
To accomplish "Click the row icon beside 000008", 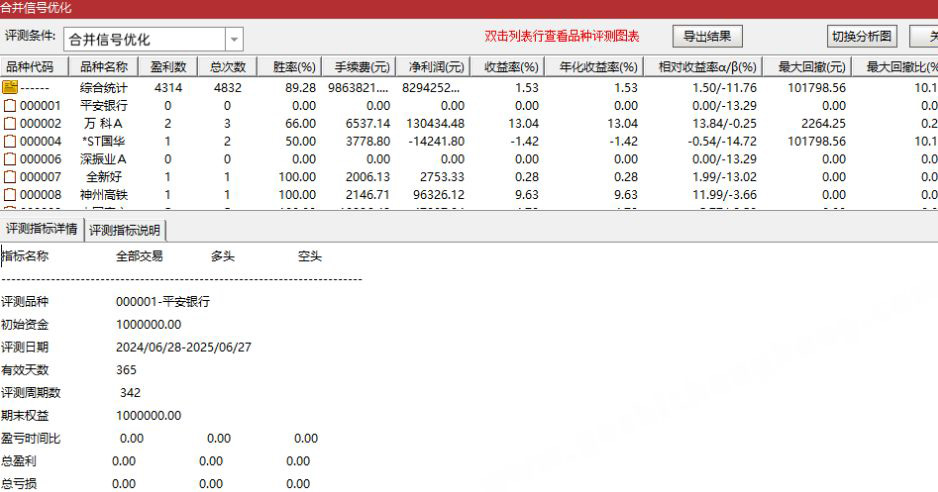I will pyautogui.click(x=10, y=195).
